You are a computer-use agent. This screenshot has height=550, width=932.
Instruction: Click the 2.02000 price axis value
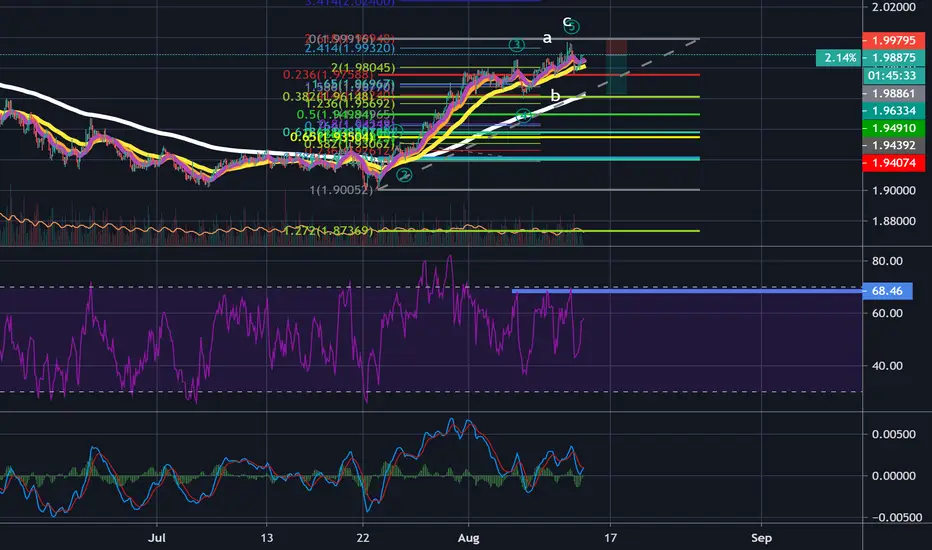click(x=893, y=7)
